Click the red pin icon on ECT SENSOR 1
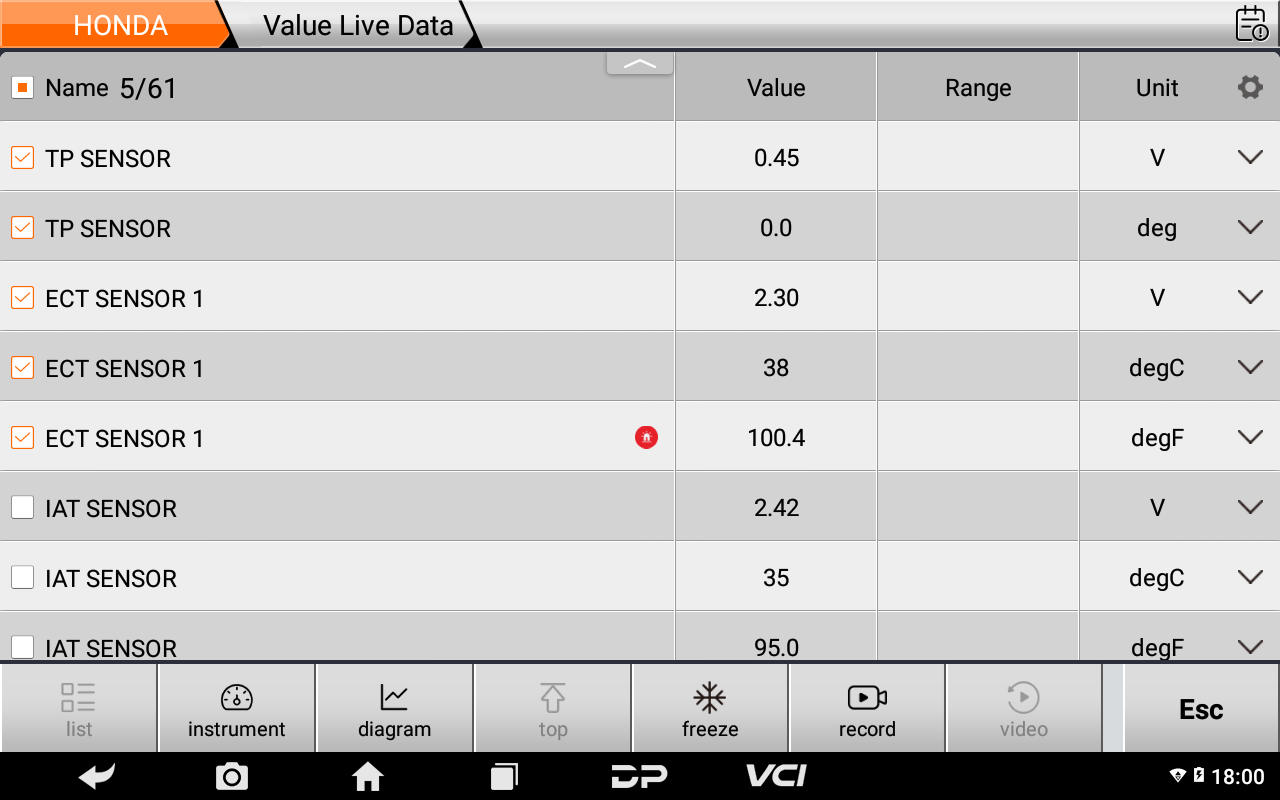Screen dimensions: 1280x800 tap(646, 437)
